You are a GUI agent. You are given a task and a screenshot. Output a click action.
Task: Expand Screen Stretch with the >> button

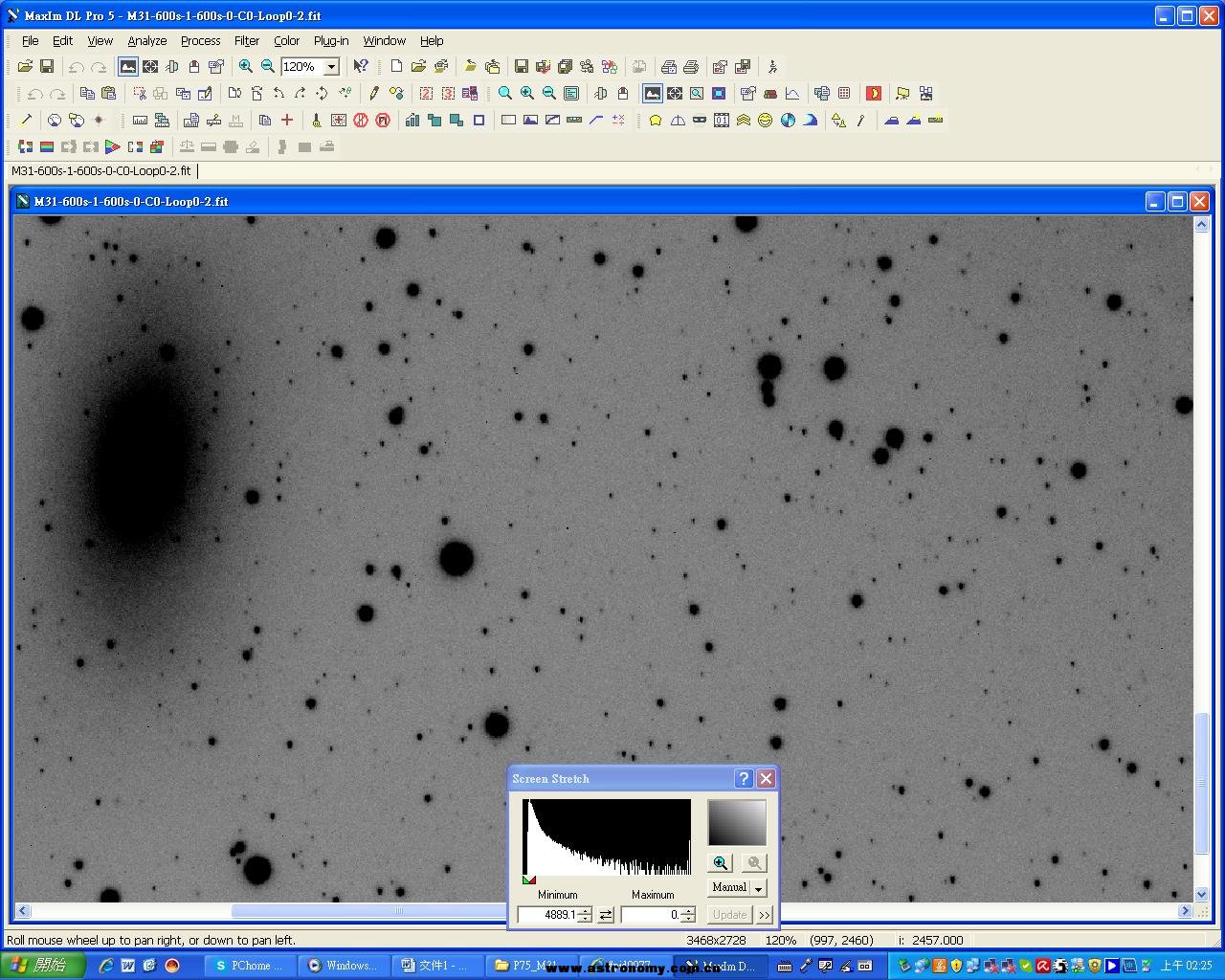[764, 915]
